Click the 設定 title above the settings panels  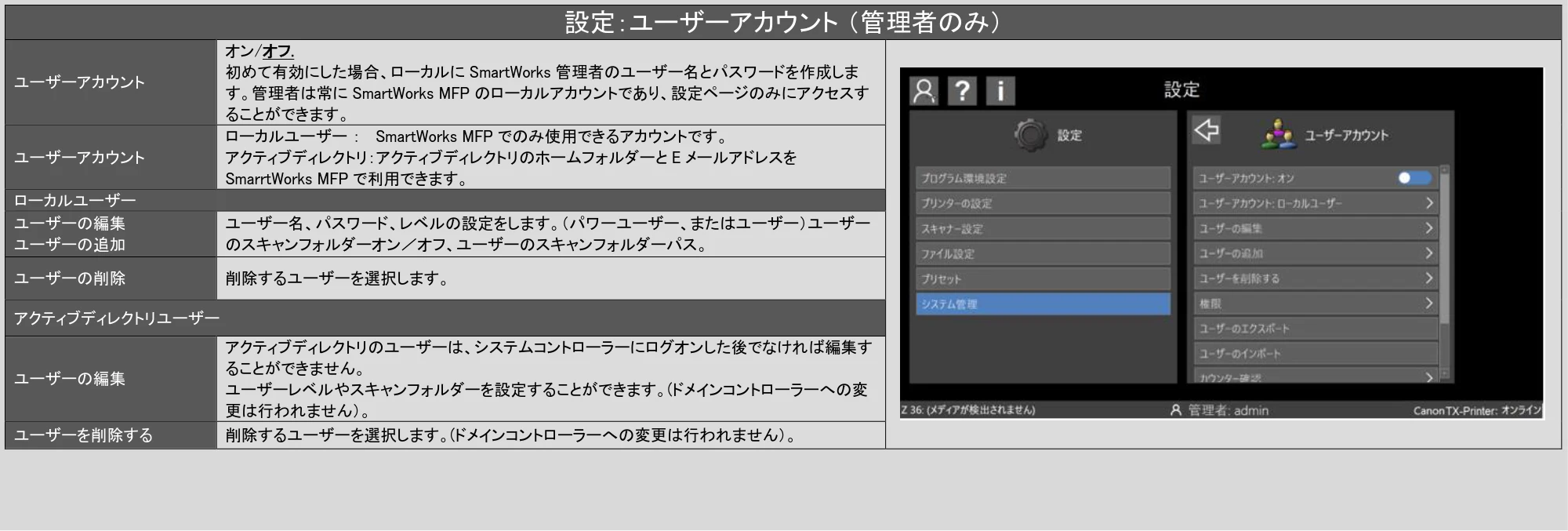(1181, 89)
